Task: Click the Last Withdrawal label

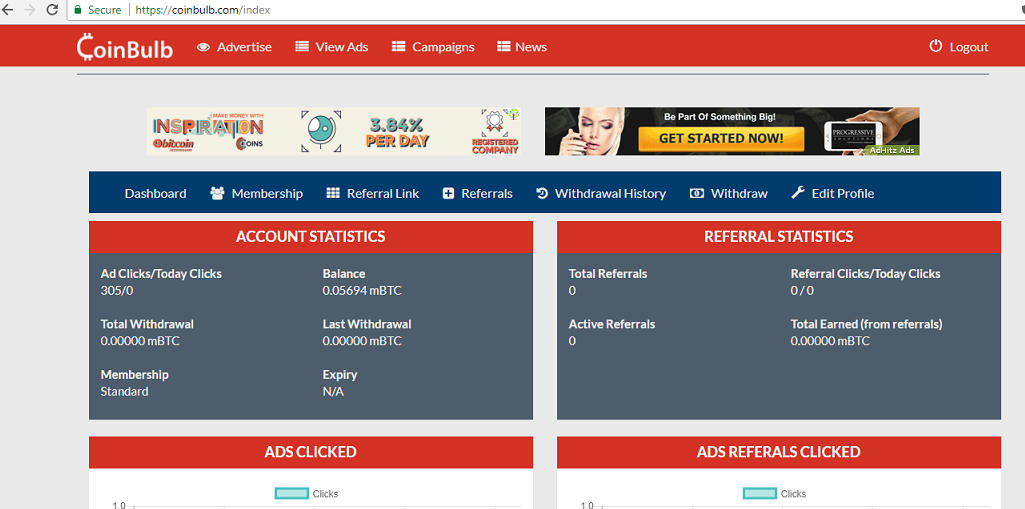Action: click(x=367, y=324)
